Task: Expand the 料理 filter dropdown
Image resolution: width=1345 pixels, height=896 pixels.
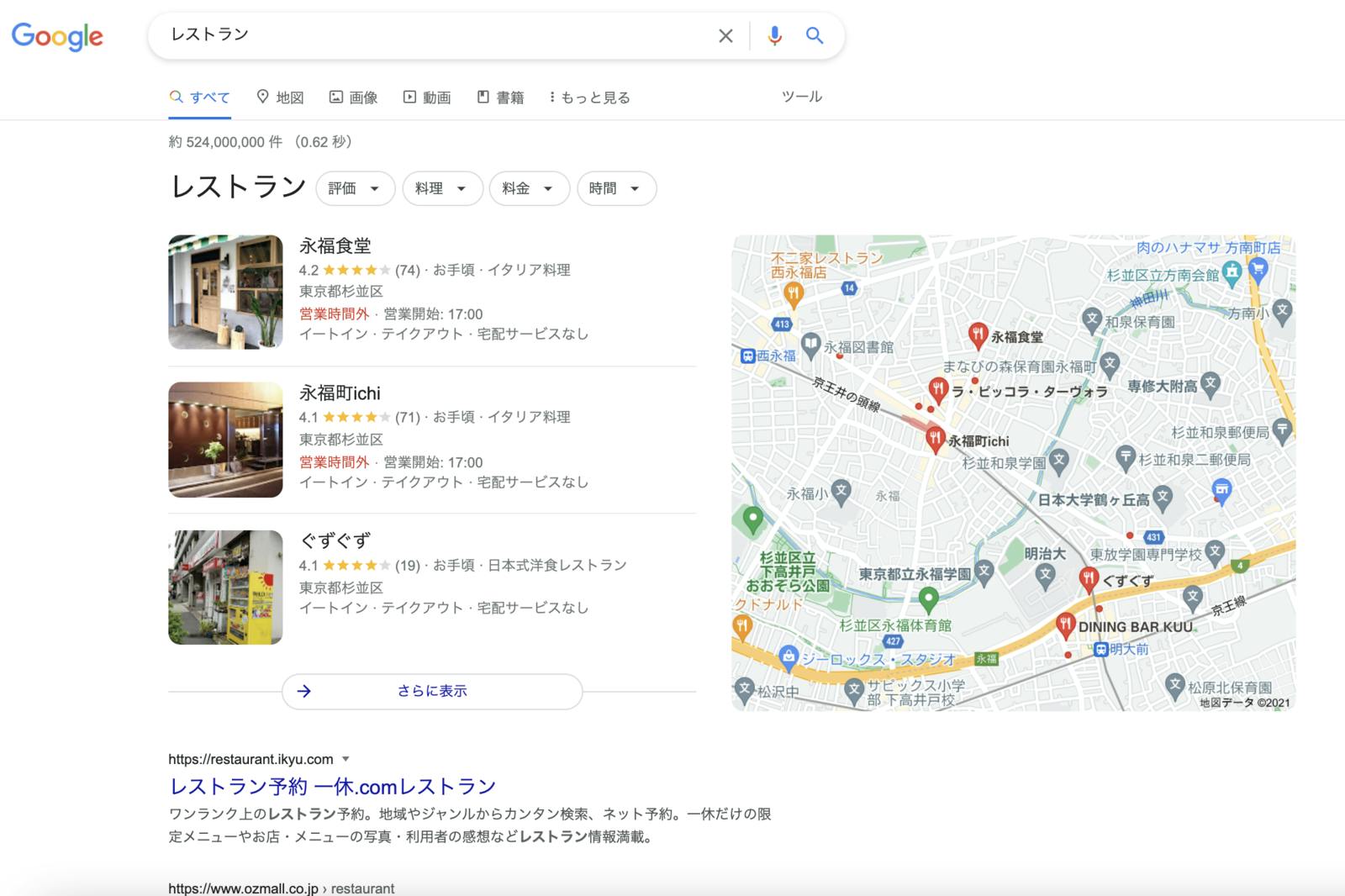Action: tap(442, 188)
